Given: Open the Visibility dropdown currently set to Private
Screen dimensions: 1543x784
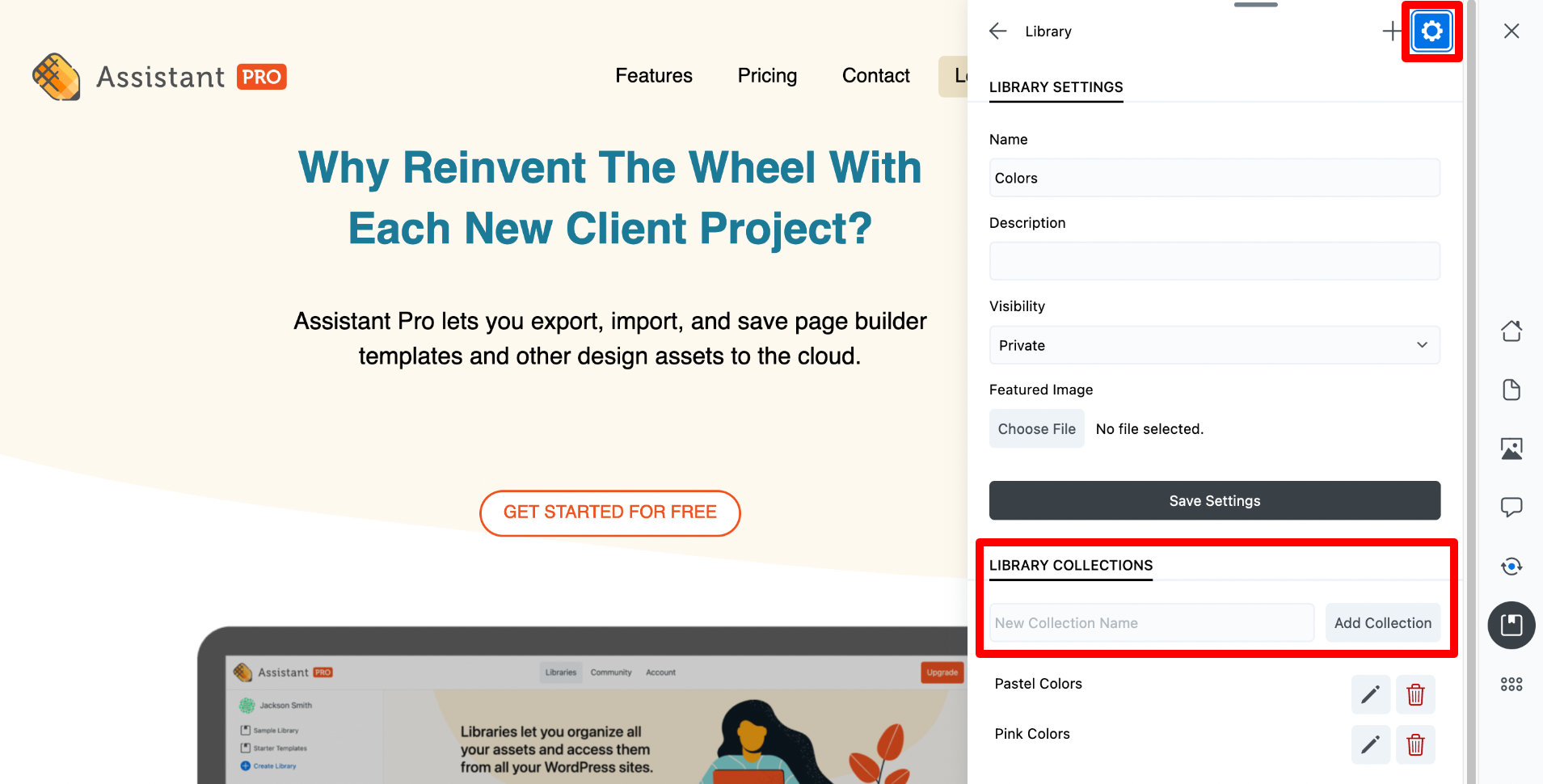Looking at the screenshot, I should (x=1214, y=345).
